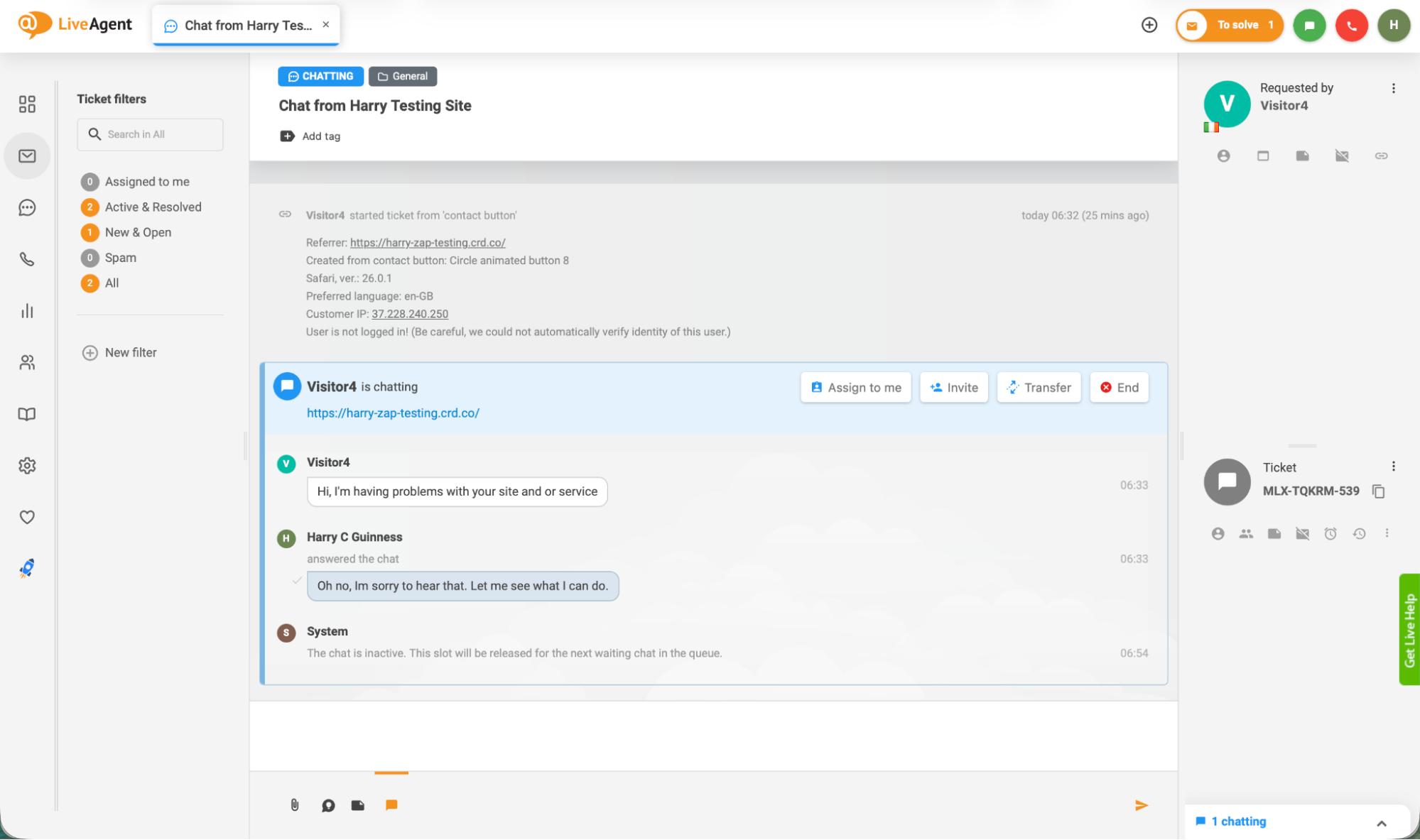Set a reminder with the alarm clock icon
The image size is (1420, 840).
point(1330,533)
